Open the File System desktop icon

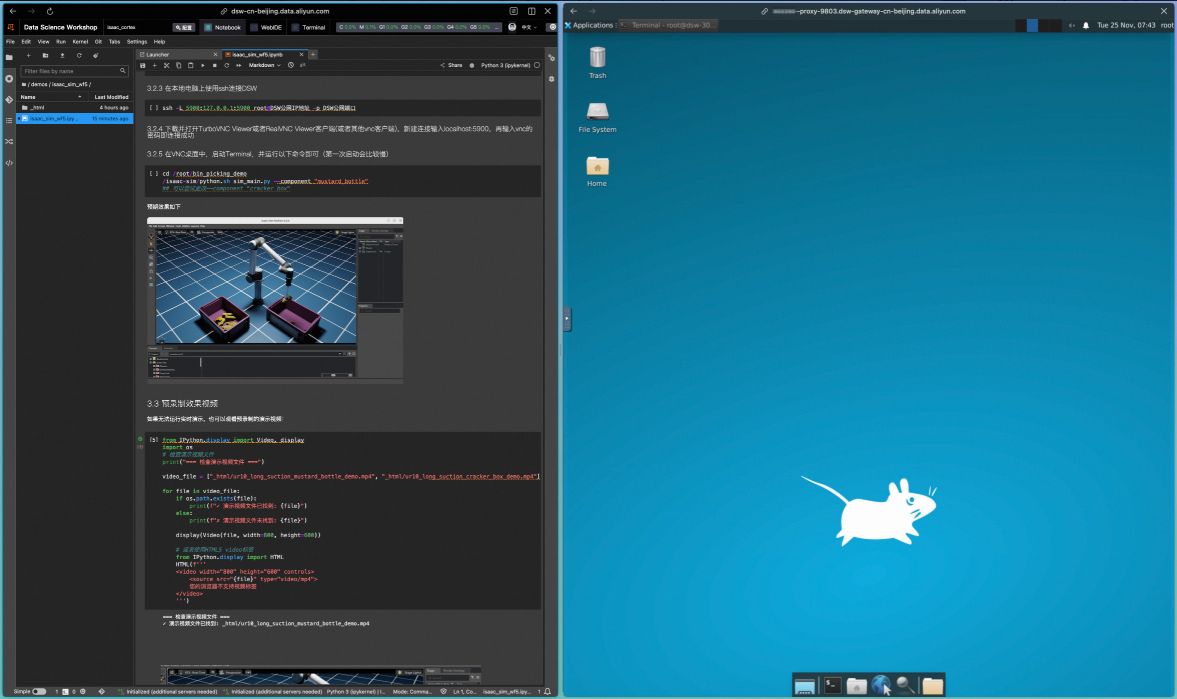(597, 115)
